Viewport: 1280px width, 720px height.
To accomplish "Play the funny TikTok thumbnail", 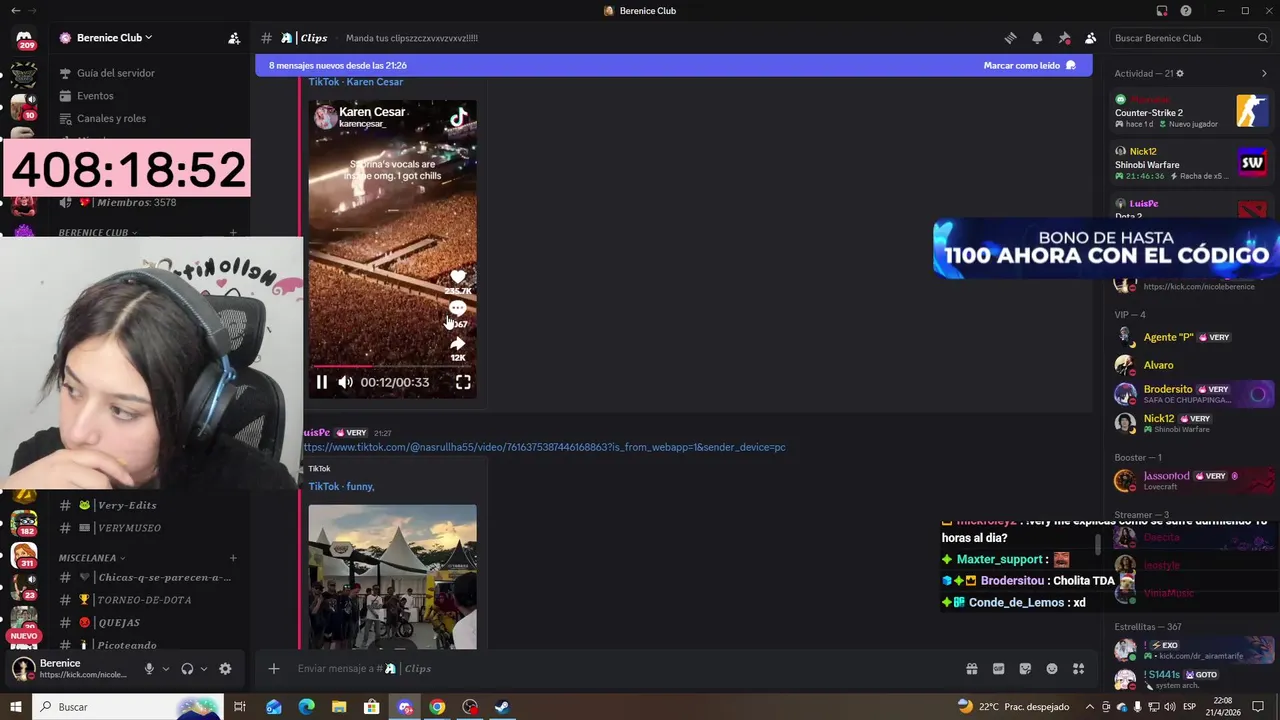I will pos(392,577).
